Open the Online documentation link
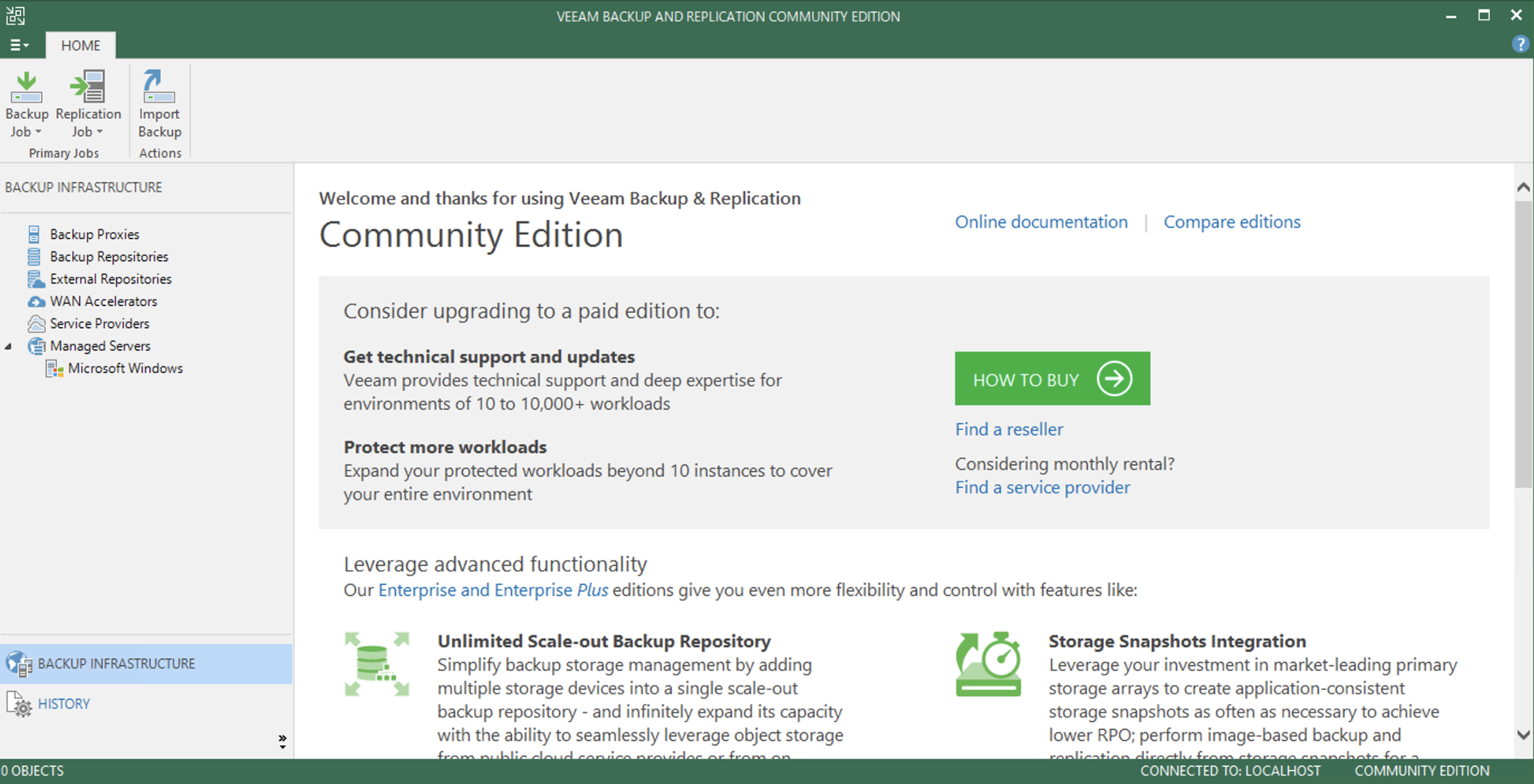This screenshot has width=1534, height=784. (x=1041, y=222)
